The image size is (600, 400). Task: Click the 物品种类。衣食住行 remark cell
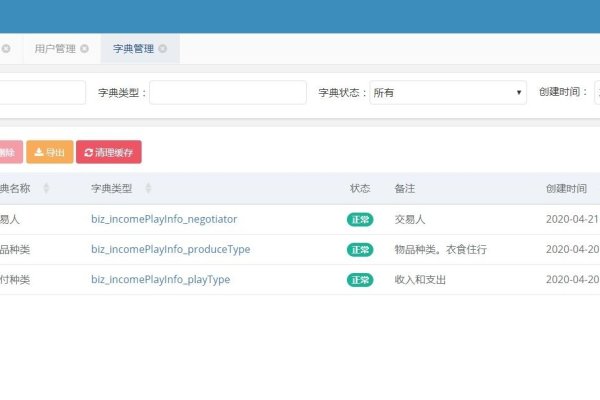(440, 250)
